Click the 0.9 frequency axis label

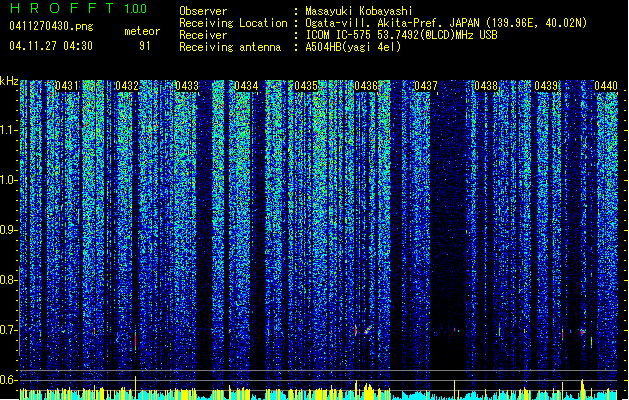pos(8,230)
